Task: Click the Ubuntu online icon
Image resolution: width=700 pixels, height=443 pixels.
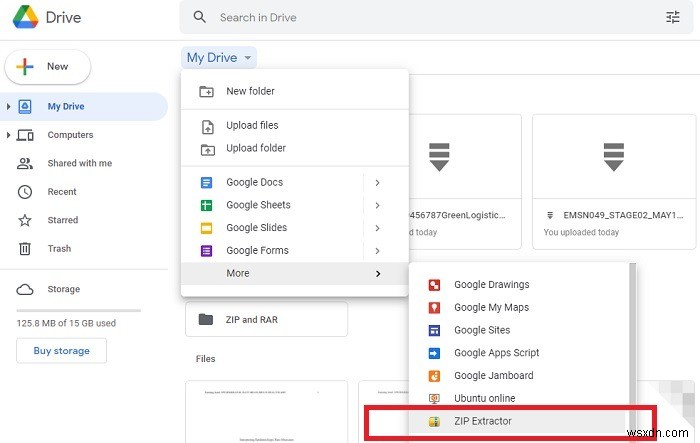Action: (434, 398)
